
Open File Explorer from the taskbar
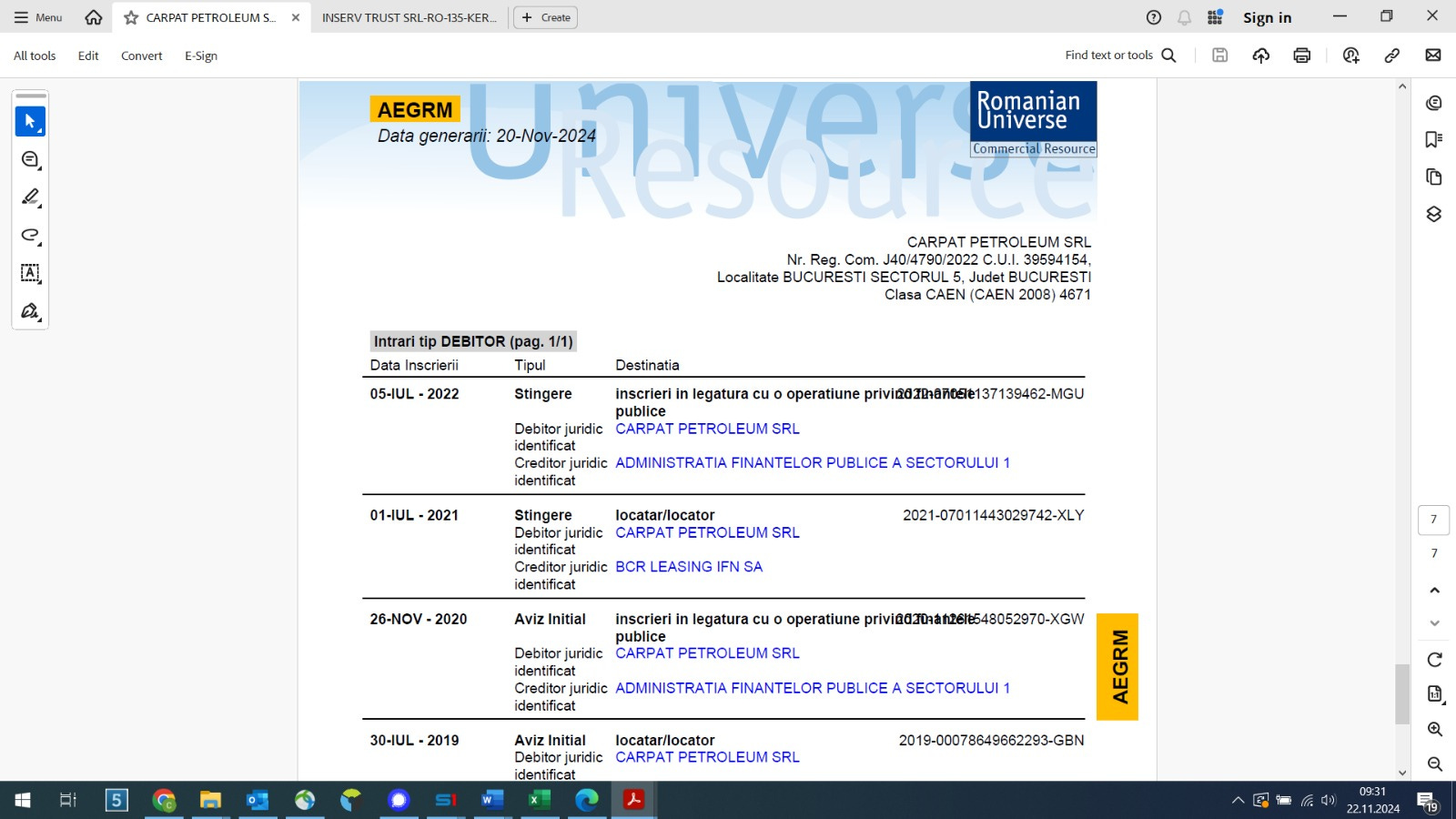[x=210, y=800]
